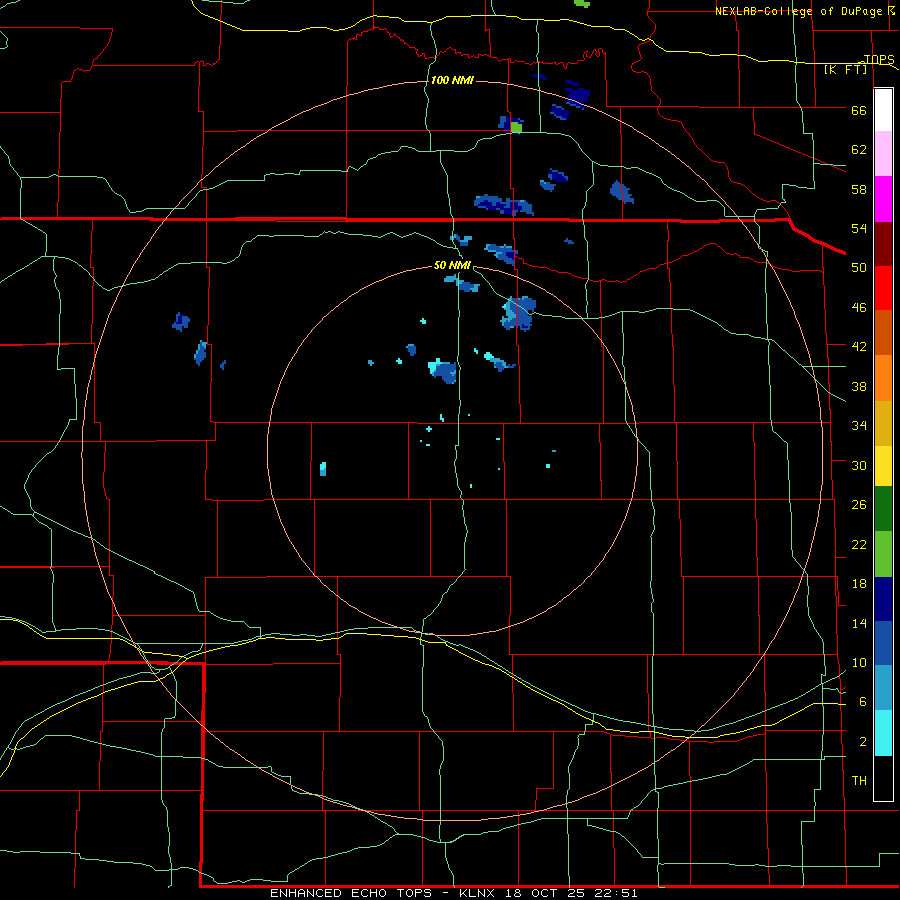Image resolution: width=900 pixels, height=900 pixels.
Task: Choose the dark orange scale segment
Action: (883, 332)
